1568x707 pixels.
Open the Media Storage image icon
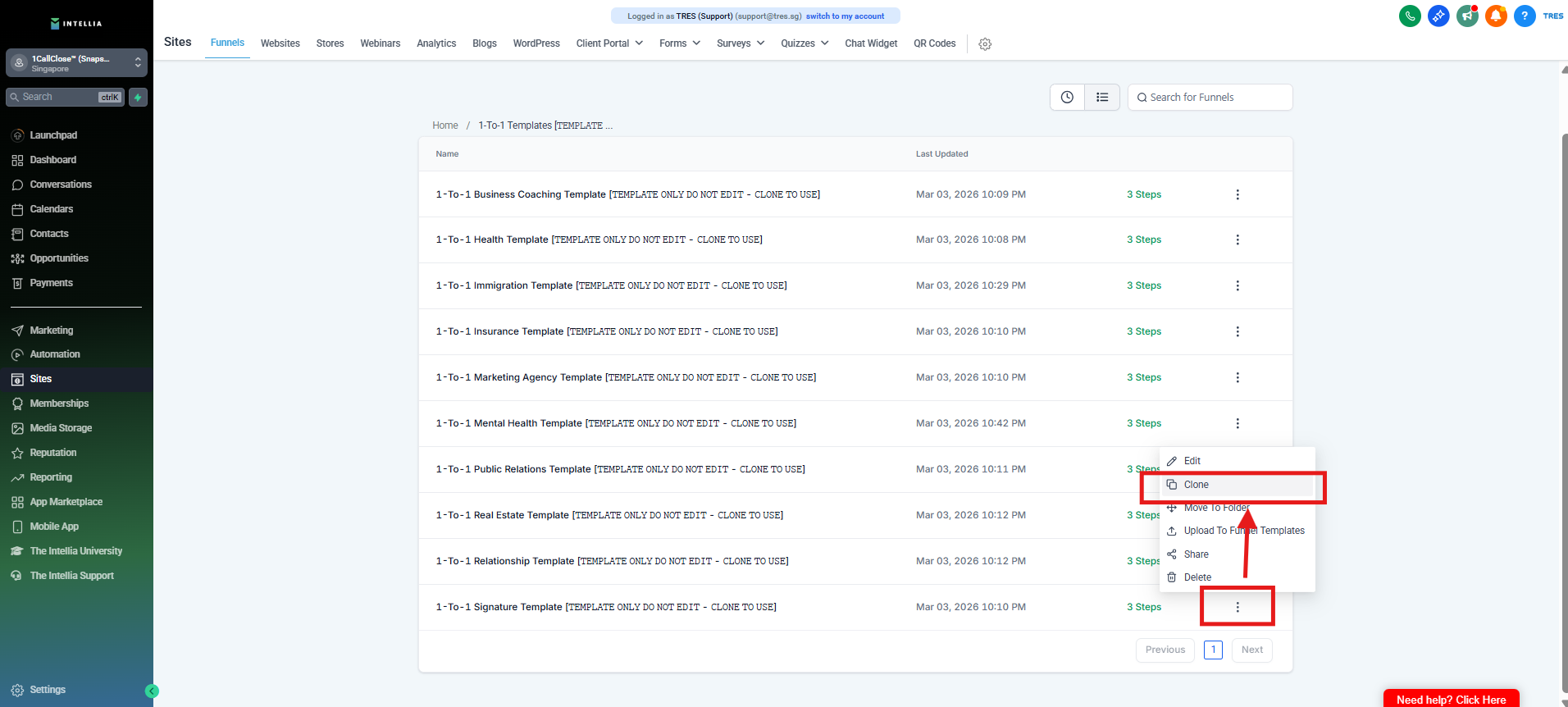pyautogui.click(x=17, y=428)
